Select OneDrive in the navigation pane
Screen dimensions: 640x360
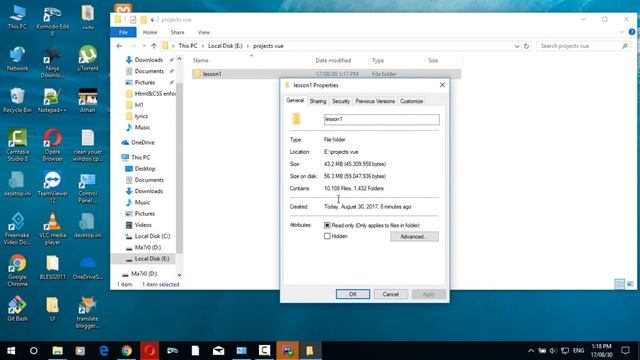point(143,142)
